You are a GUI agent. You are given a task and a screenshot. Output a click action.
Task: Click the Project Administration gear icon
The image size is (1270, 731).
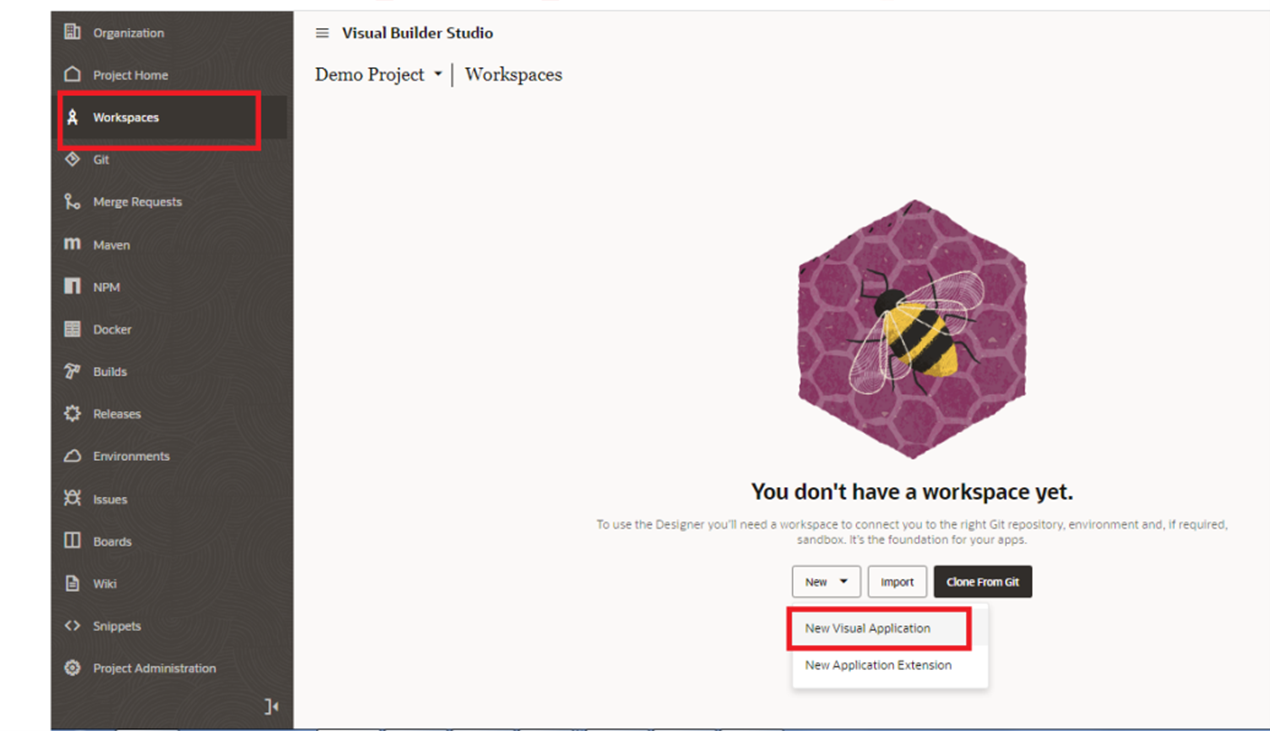pyautogui.click(x=72, y=668)
